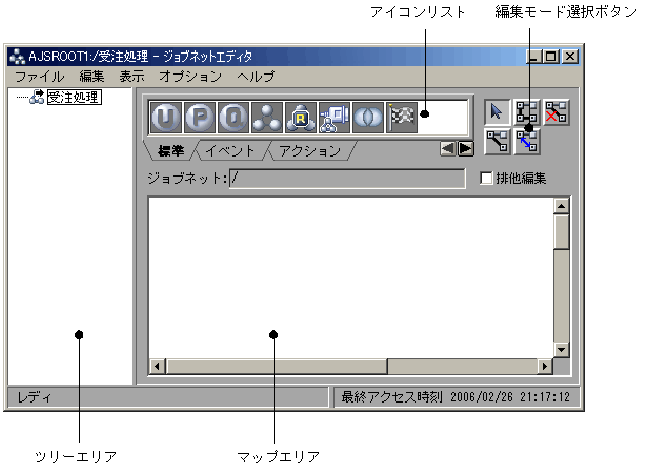Choose the blue arrow conditional connect mode
645x469 pixels.
coord(527,141)
